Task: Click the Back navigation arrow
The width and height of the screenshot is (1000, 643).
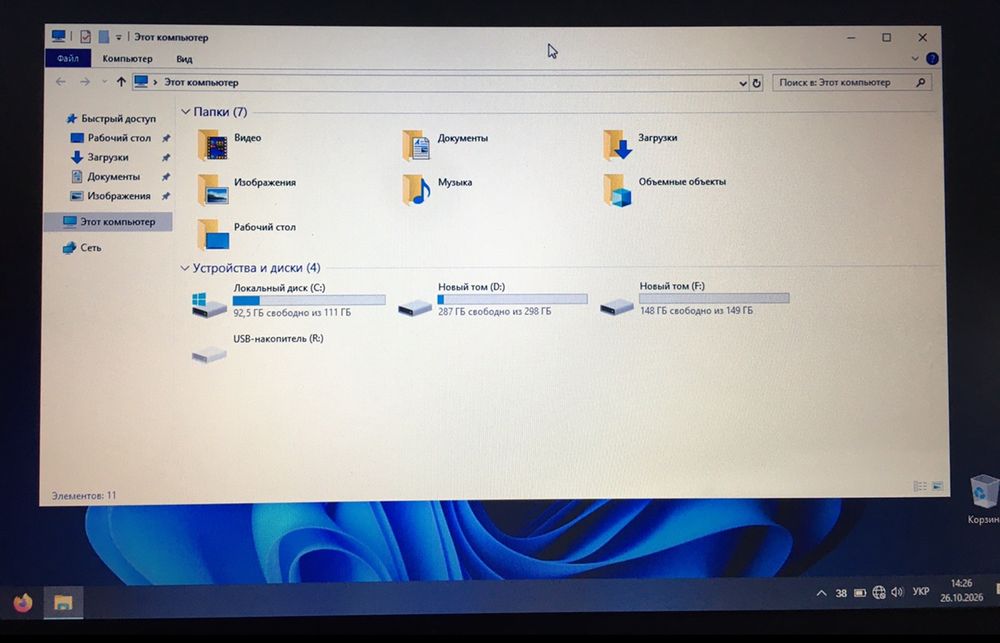Action: click(61, 82)
